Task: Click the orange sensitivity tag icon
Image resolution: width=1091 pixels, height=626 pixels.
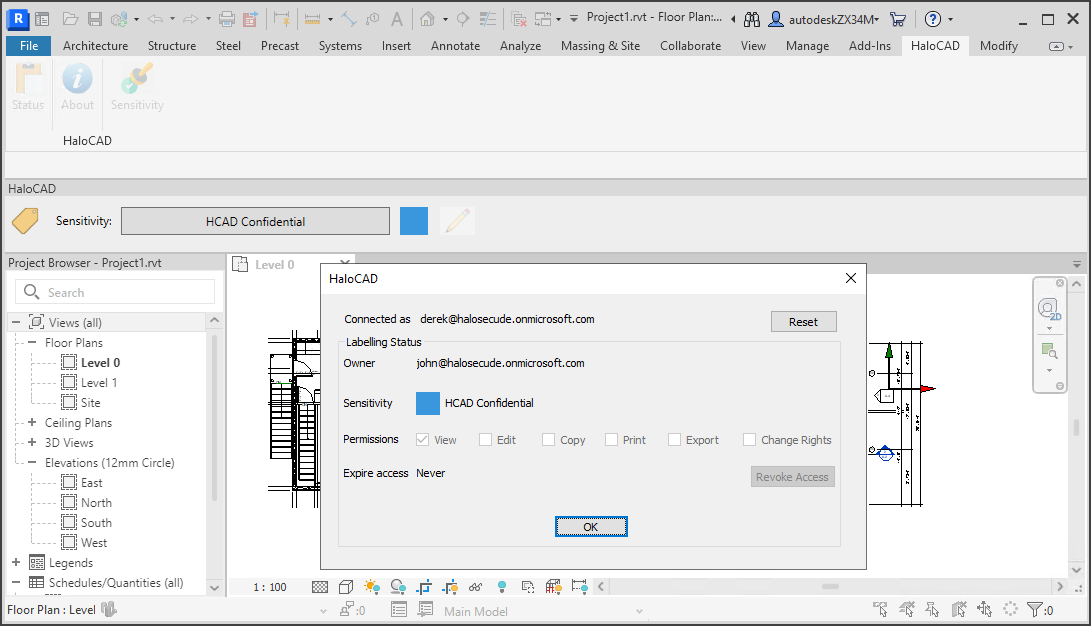Action: click(25, 221)
